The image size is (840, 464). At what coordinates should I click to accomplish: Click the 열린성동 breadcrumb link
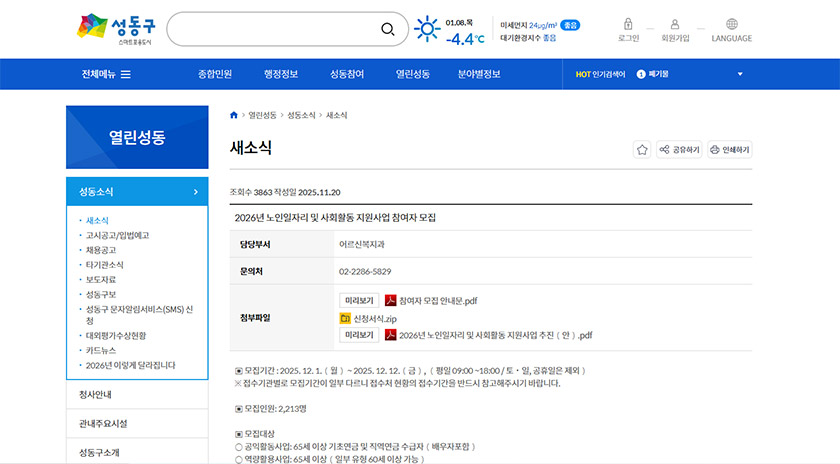(262, 115)
